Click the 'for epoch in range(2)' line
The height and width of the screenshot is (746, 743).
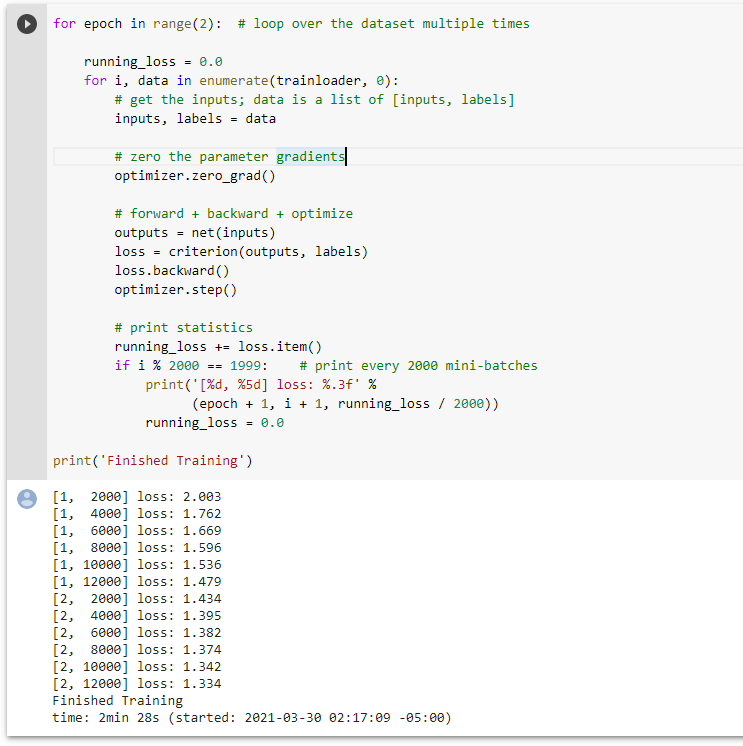[137, 24]
